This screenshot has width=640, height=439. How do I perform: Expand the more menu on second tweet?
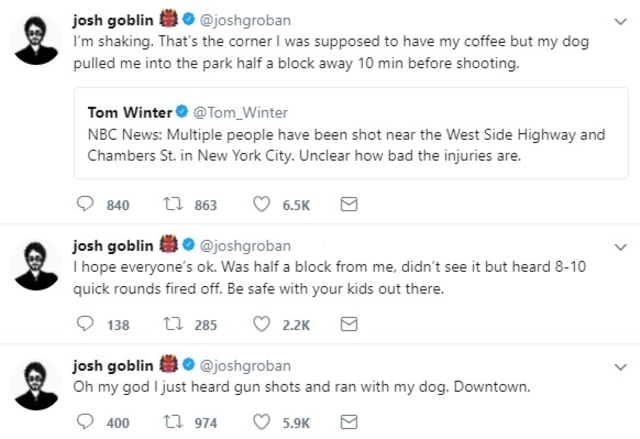[619, 246]
